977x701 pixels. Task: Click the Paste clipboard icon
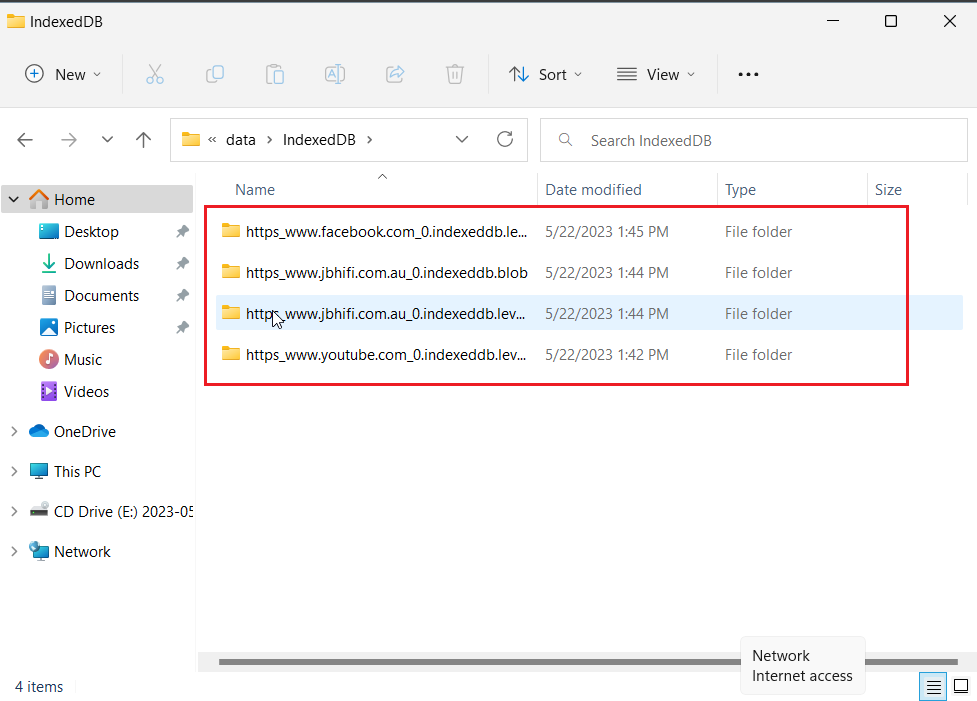[275, 74]
